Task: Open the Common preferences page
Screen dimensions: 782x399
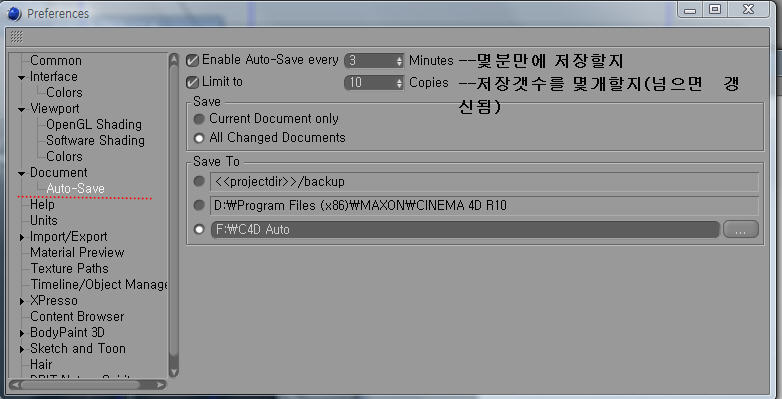Action: (56, 60)
